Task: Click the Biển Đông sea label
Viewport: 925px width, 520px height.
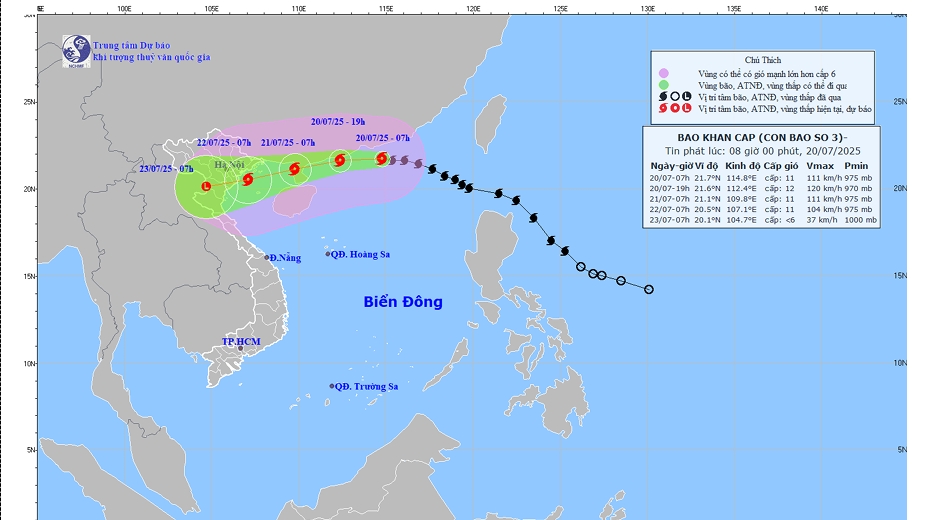Action: click(x=402, y=301)
